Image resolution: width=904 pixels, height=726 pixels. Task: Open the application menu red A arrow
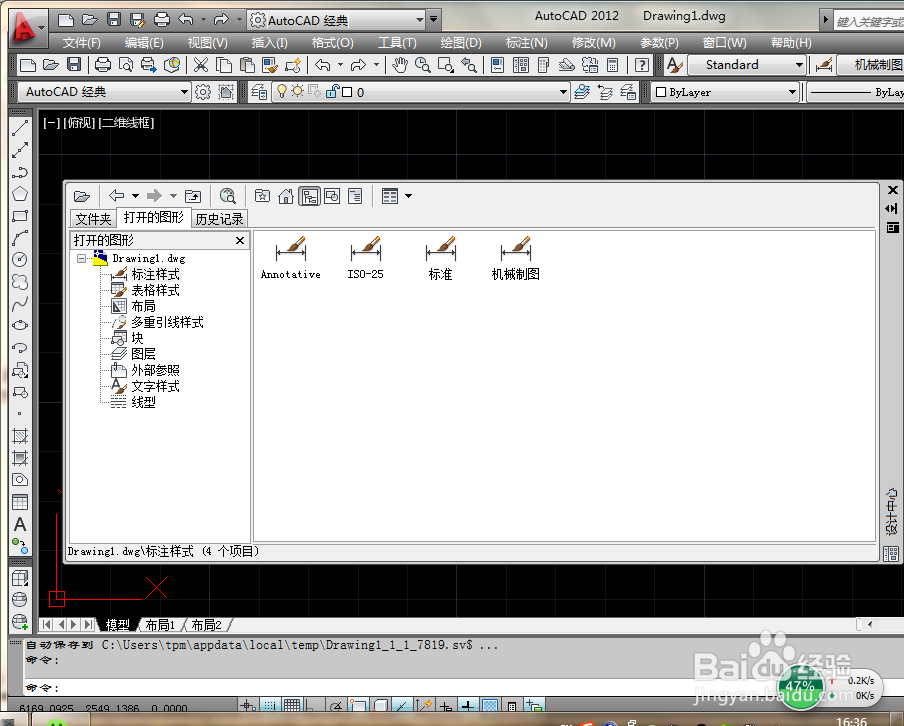tap(42, 27)
